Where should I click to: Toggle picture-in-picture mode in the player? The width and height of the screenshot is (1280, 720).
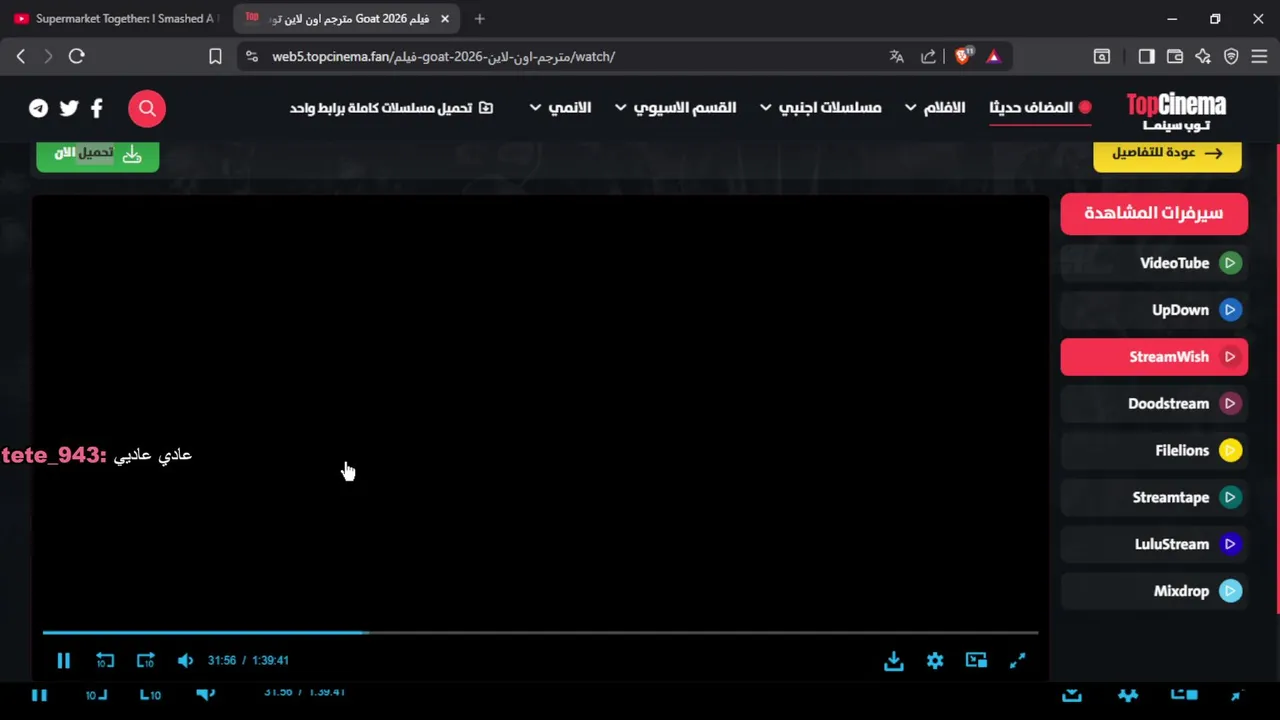[976, 660]
